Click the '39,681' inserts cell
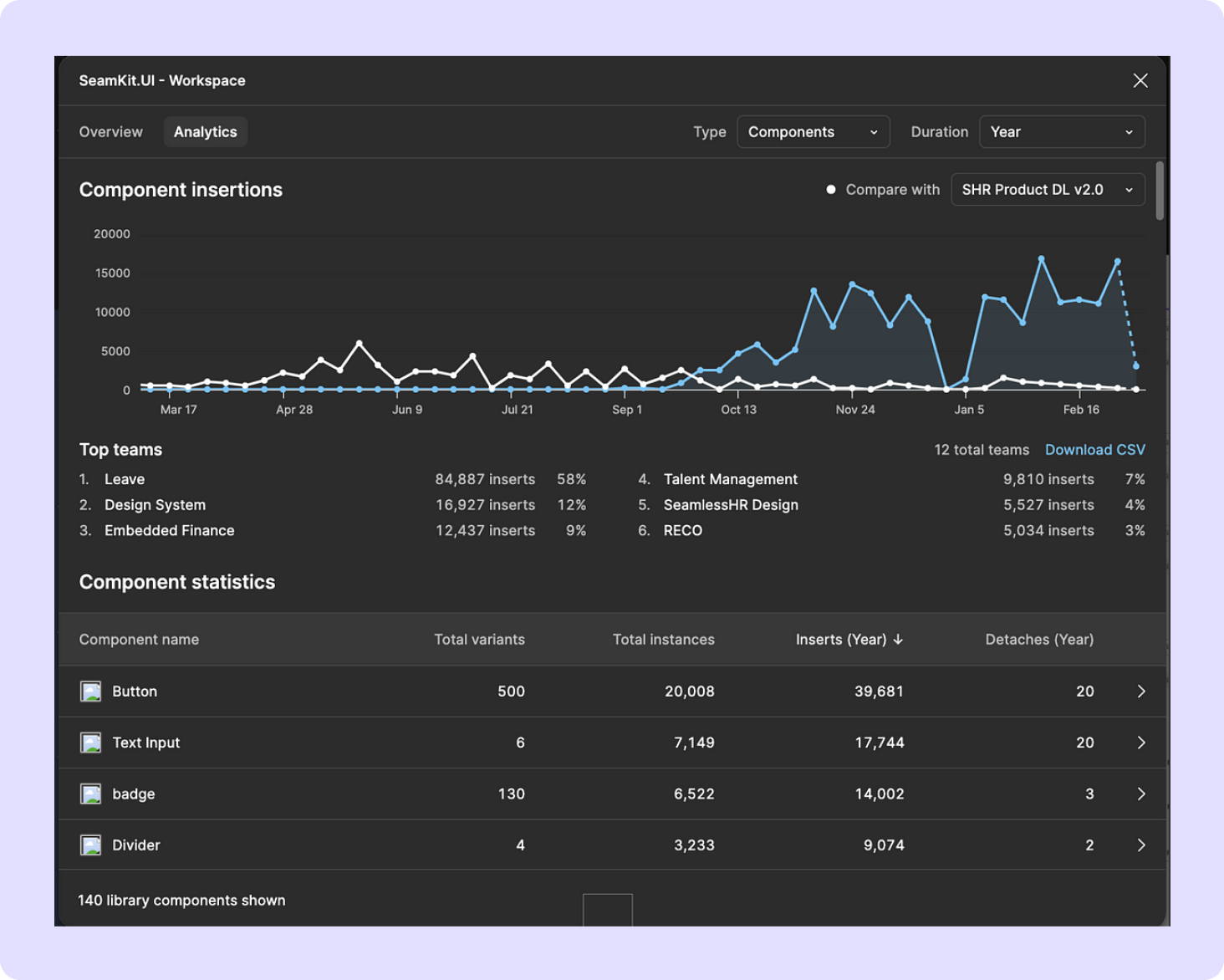 pyautogui.click(x=879, y=692)
